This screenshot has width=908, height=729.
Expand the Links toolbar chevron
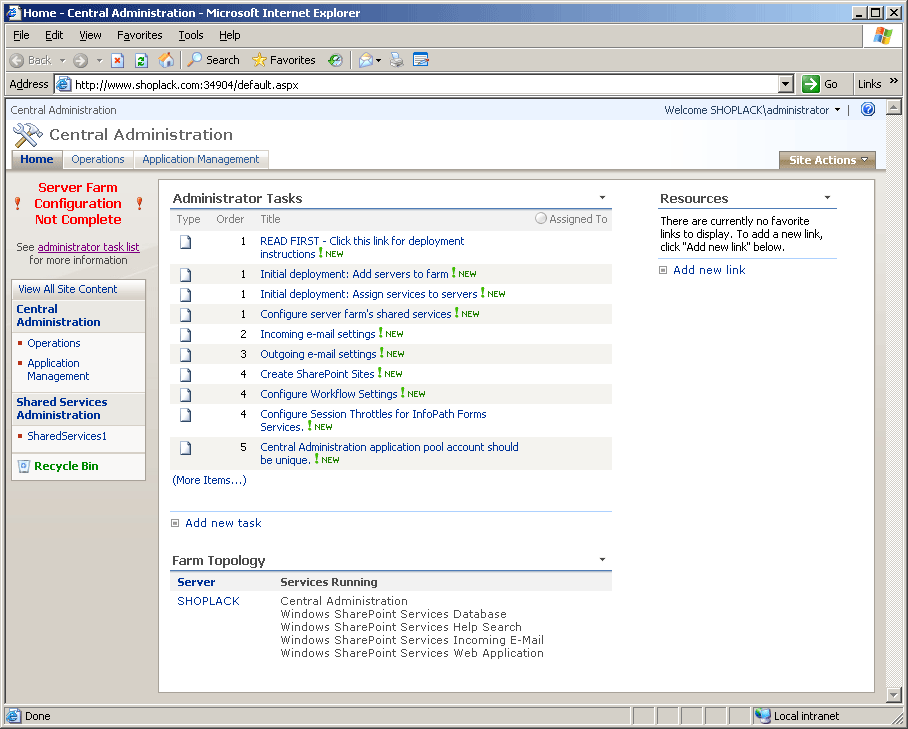(x=894, y=81)
